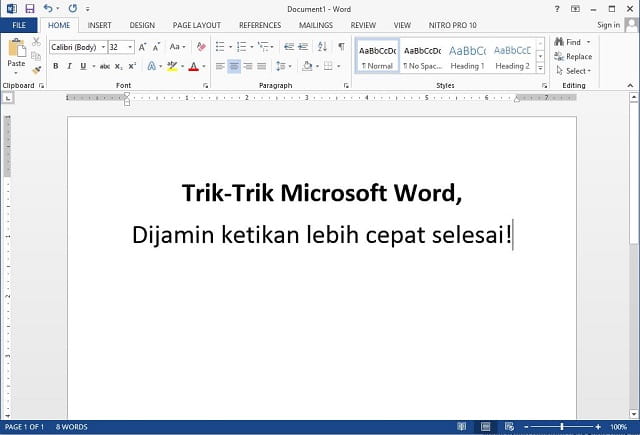Screen dimensions: 640x435
Task: Click the Save icon in quick access toolbar
Action: point(30,9)
